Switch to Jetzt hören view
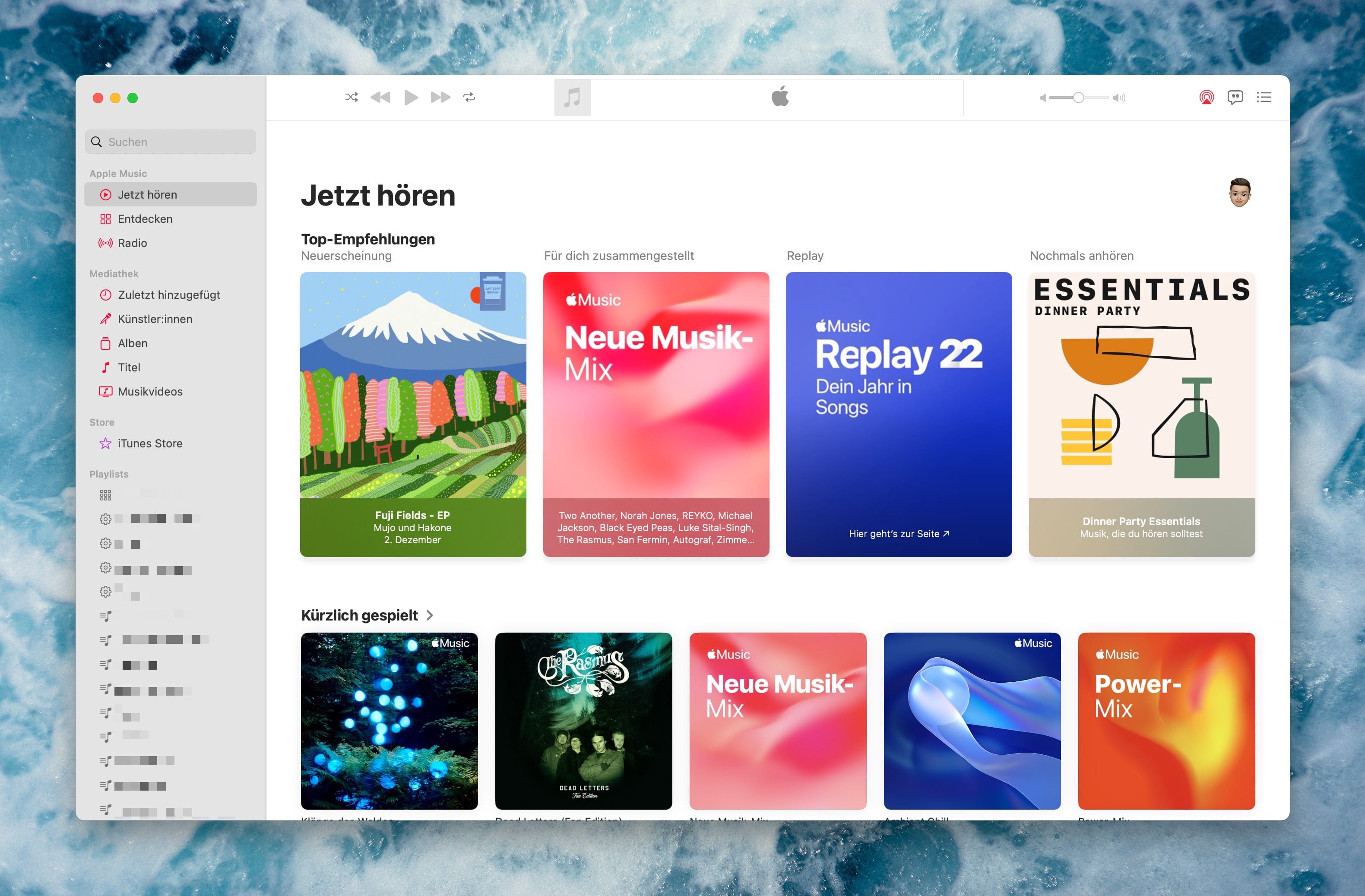 click(x=147, y=194)
